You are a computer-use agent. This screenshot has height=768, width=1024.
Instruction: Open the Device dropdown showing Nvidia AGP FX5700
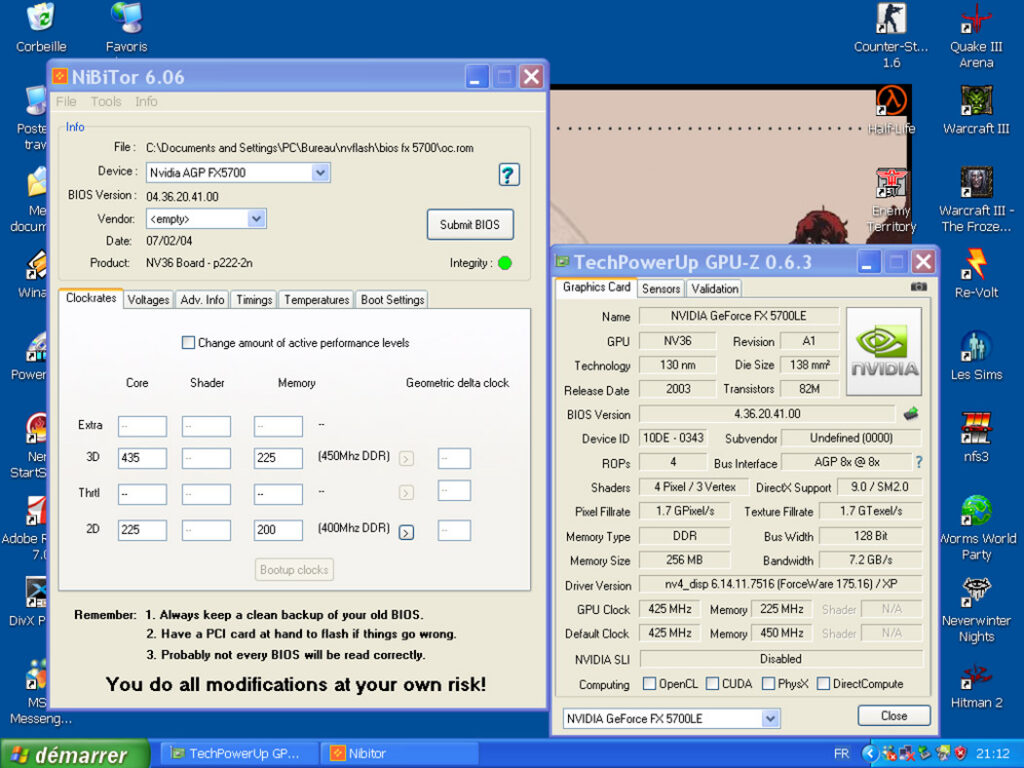click(319, 172)
